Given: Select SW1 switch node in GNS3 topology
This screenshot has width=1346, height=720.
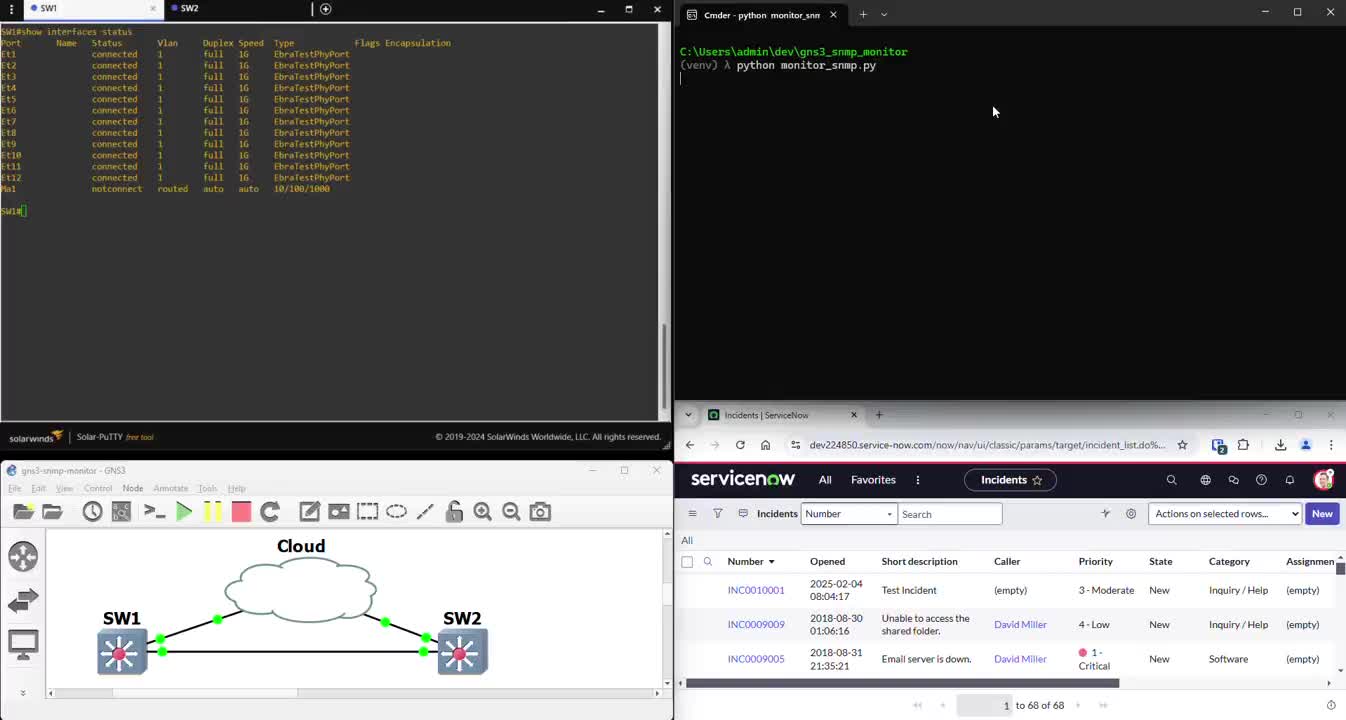Looking at the screenshot, I should click(x=121, y=652).
